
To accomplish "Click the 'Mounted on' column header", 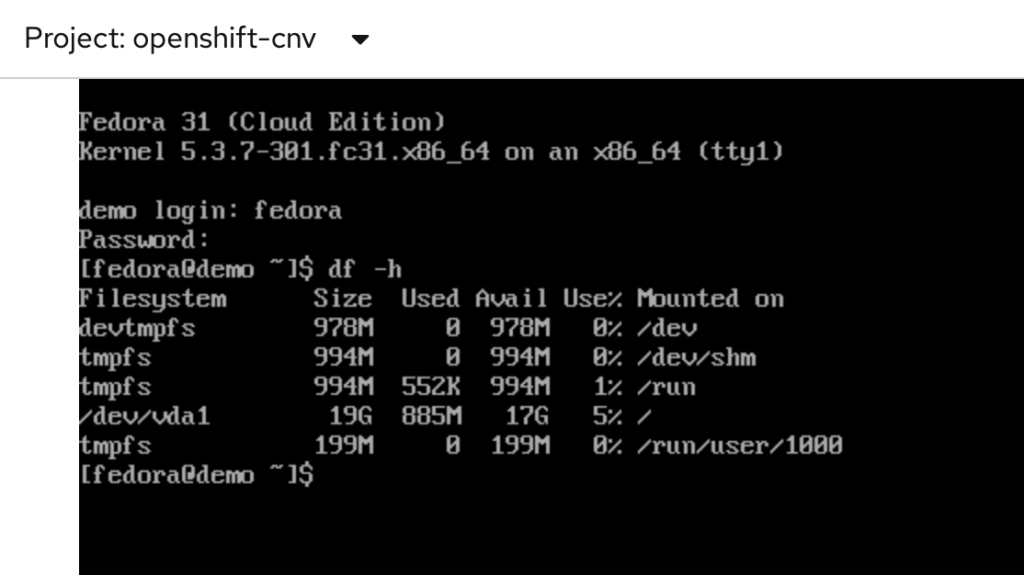I will 710,299.
